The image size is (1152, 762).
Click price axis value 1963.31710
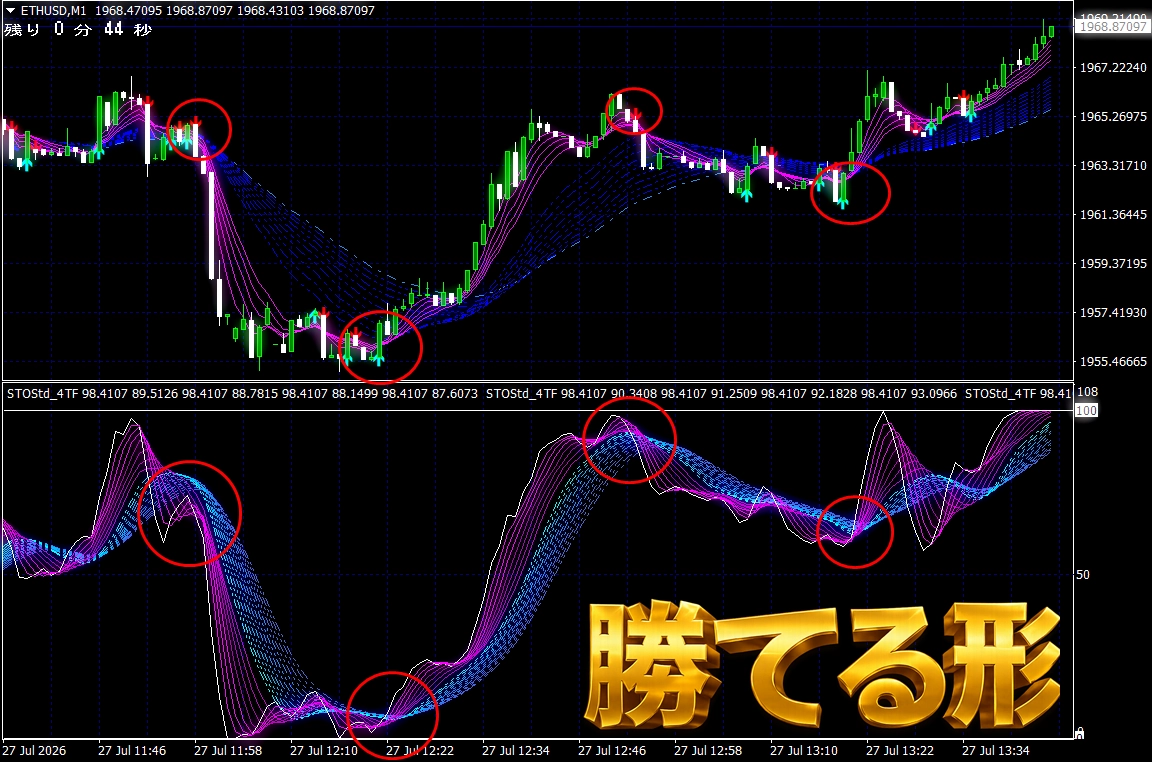1112,165
